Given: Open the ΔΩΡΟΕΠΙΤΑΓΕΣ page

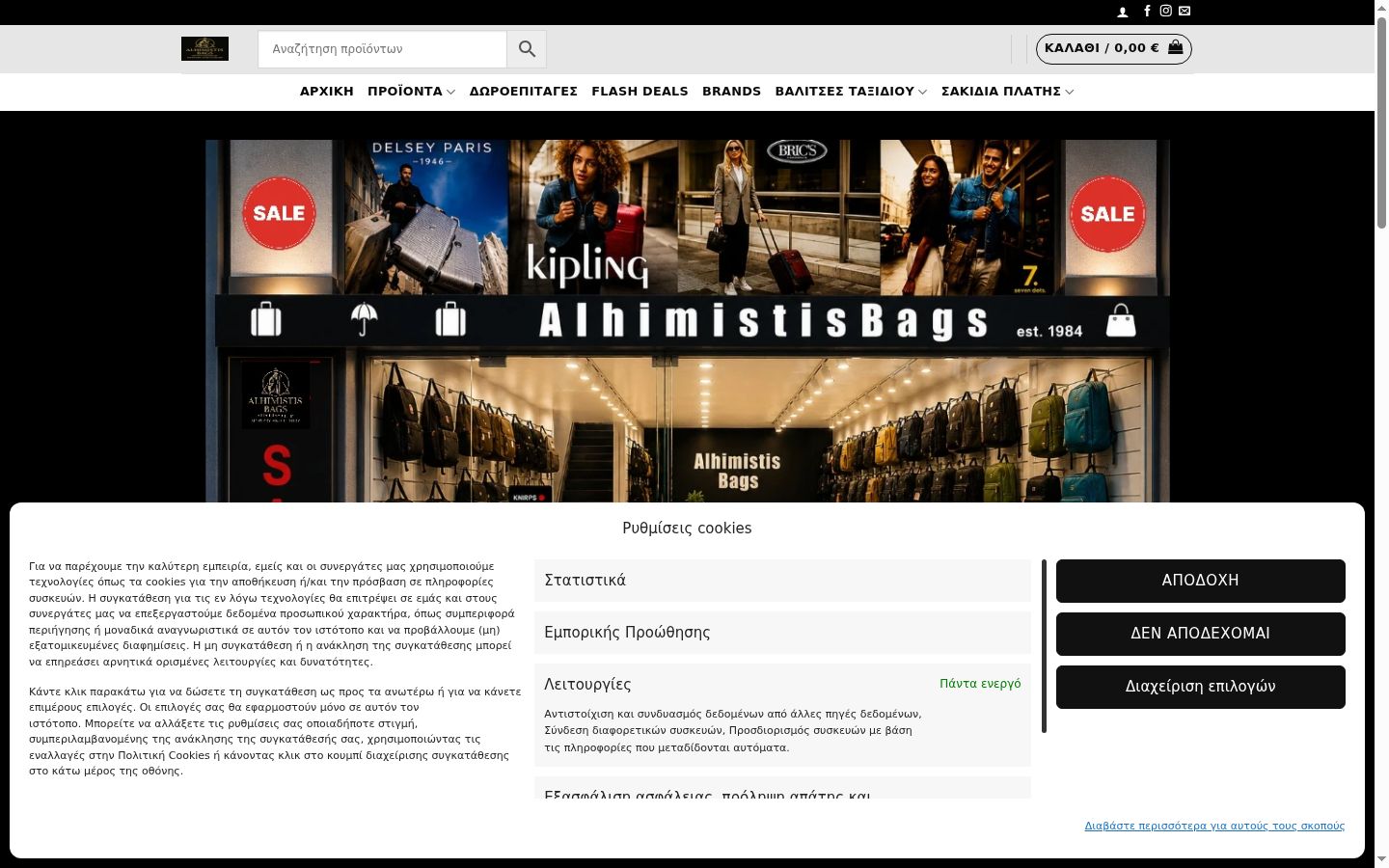Looking at the screenshot, I should pos(524,92).
